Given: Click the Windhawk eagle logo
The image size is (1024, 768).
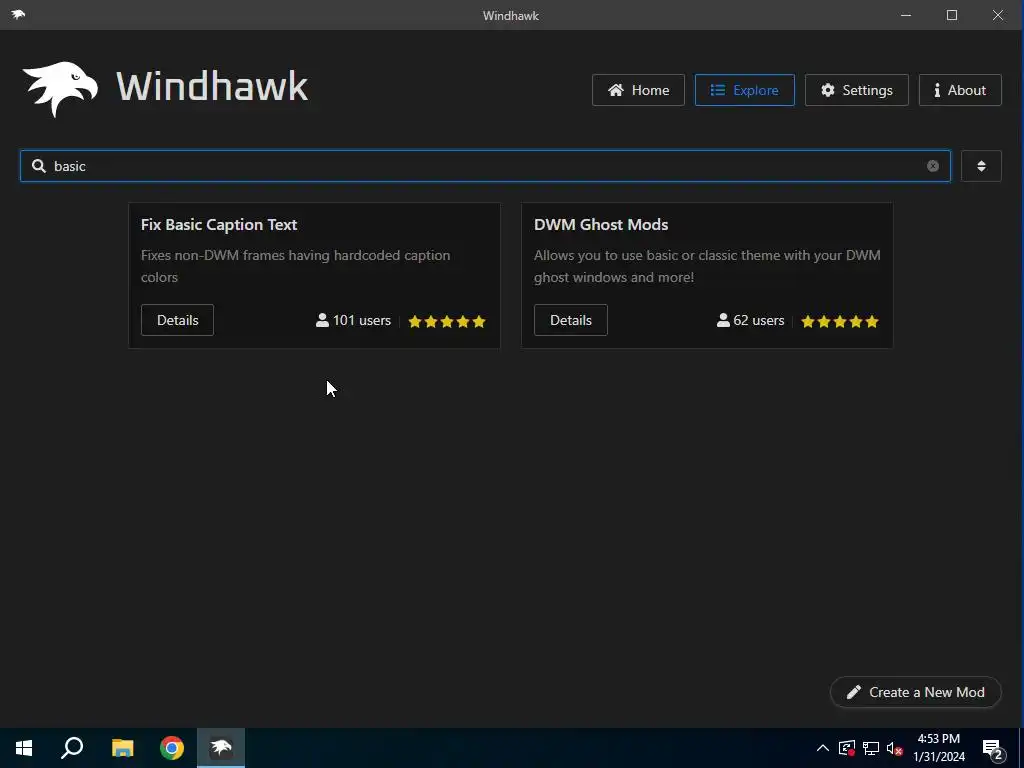Looking at the screenshot, I should [60, 89].
